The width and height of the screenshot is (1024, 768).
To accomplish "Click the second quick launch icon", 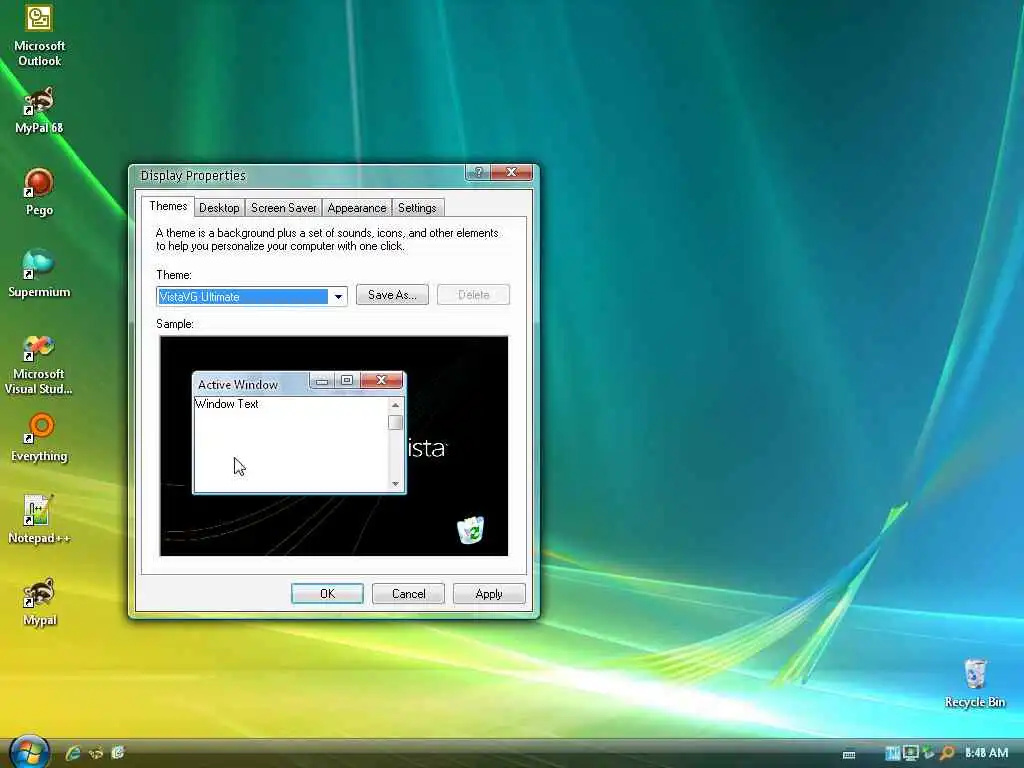I will 95,753.
